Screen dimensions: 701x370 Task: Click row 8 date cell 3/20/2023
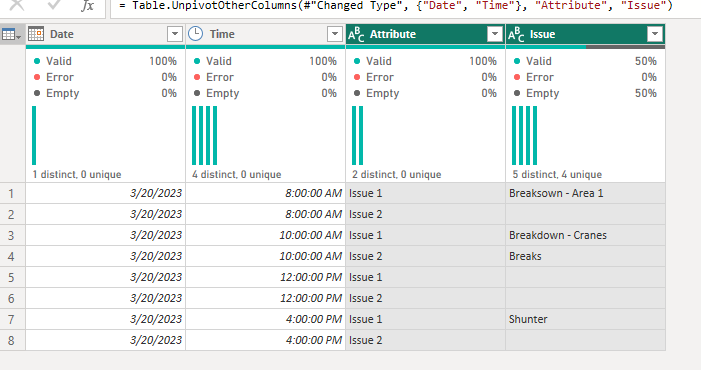tap(106, 341)
